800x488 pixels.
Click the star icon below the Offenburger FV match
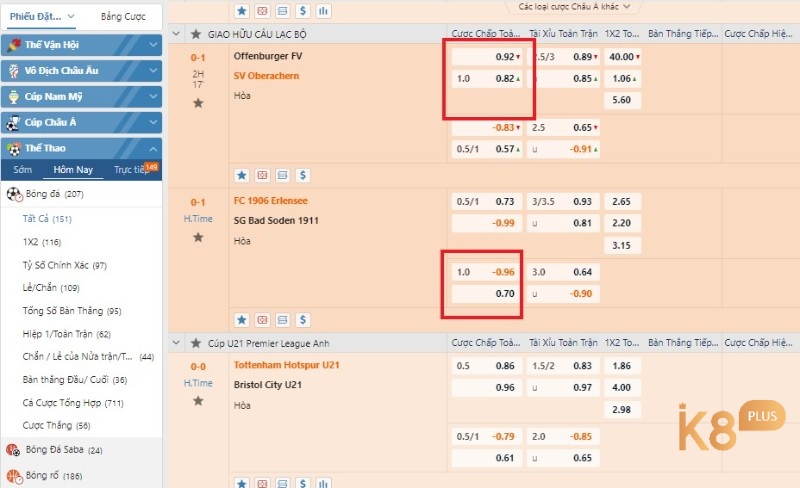point(242,176)
